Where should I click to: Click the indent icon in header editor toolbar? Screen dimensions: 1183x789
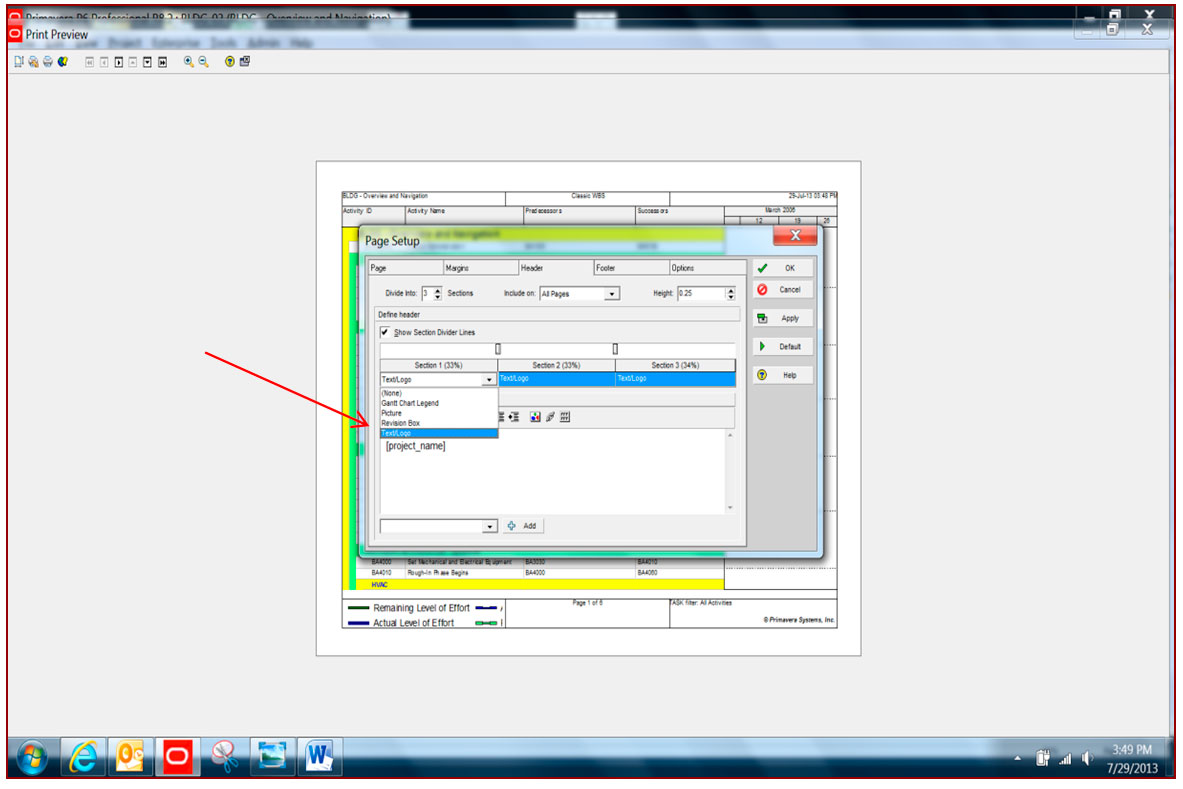514,417
